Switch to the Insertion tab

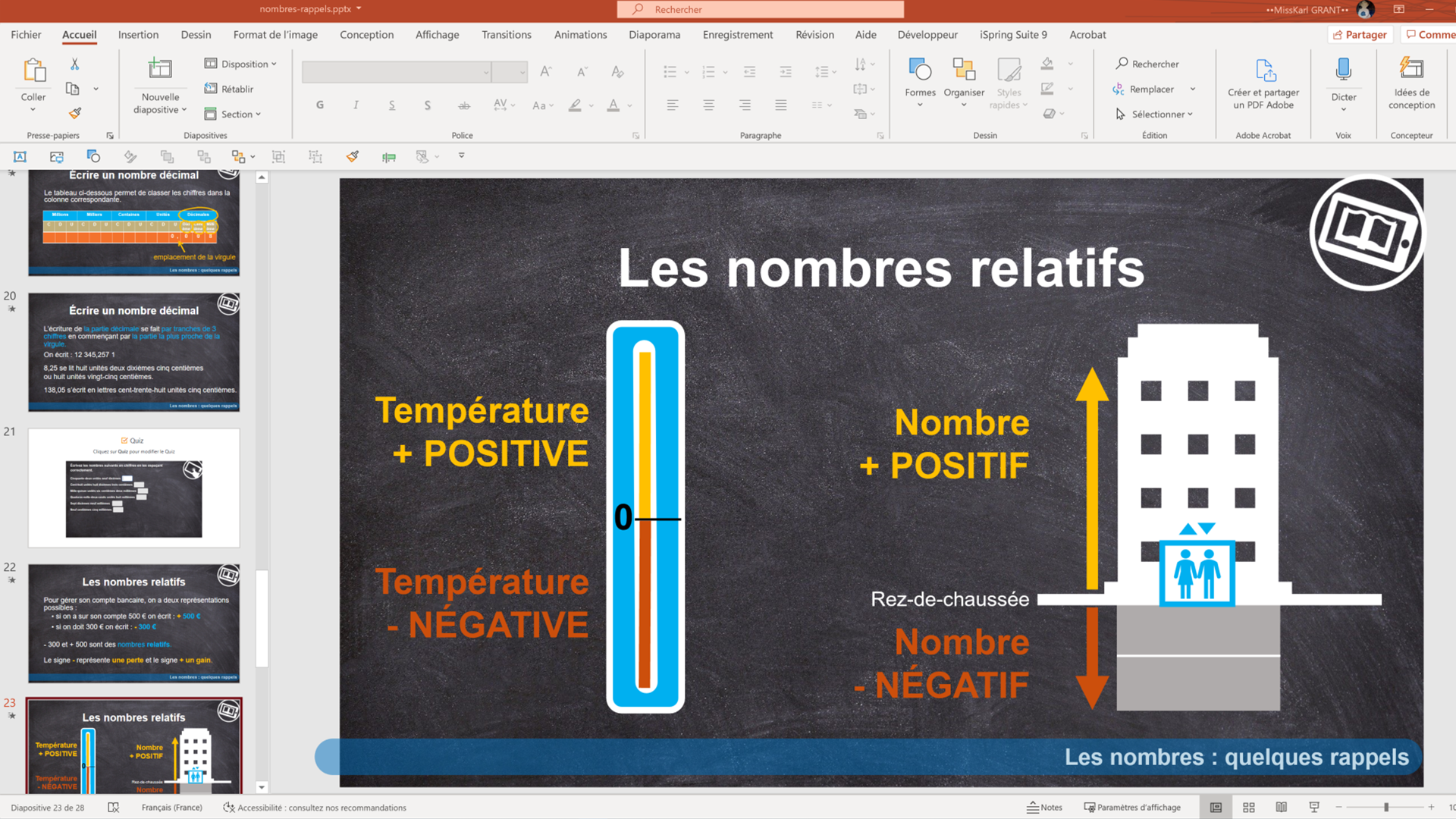click(138, 35)
